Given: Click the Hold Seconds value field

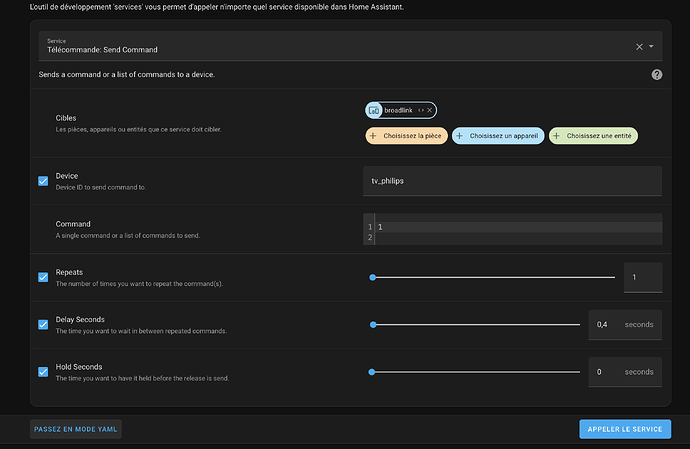Looking at the screenshot, I should (604, 372).
